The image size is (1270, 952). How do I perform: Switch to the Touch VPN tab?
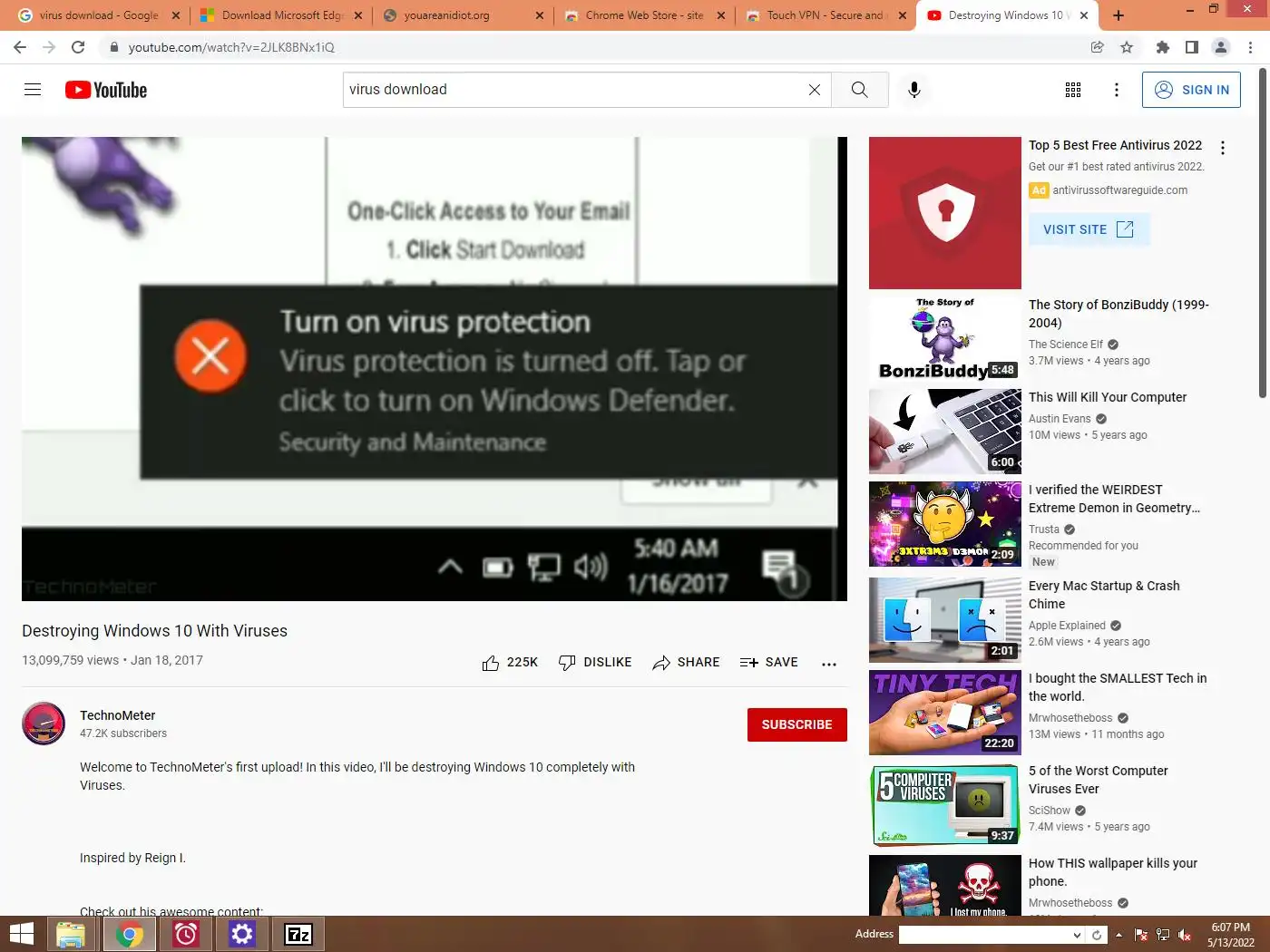[x=826, y=15]
